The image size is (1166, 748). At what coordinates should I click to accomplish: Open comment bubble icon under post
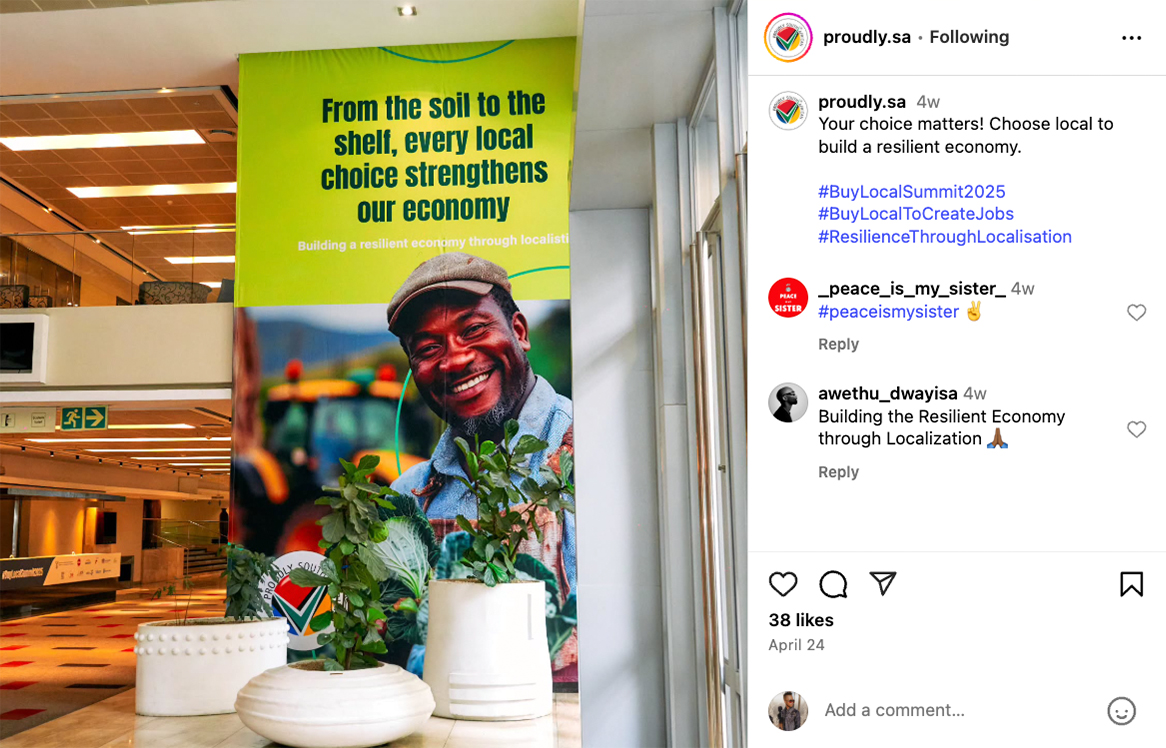point(833,584)
